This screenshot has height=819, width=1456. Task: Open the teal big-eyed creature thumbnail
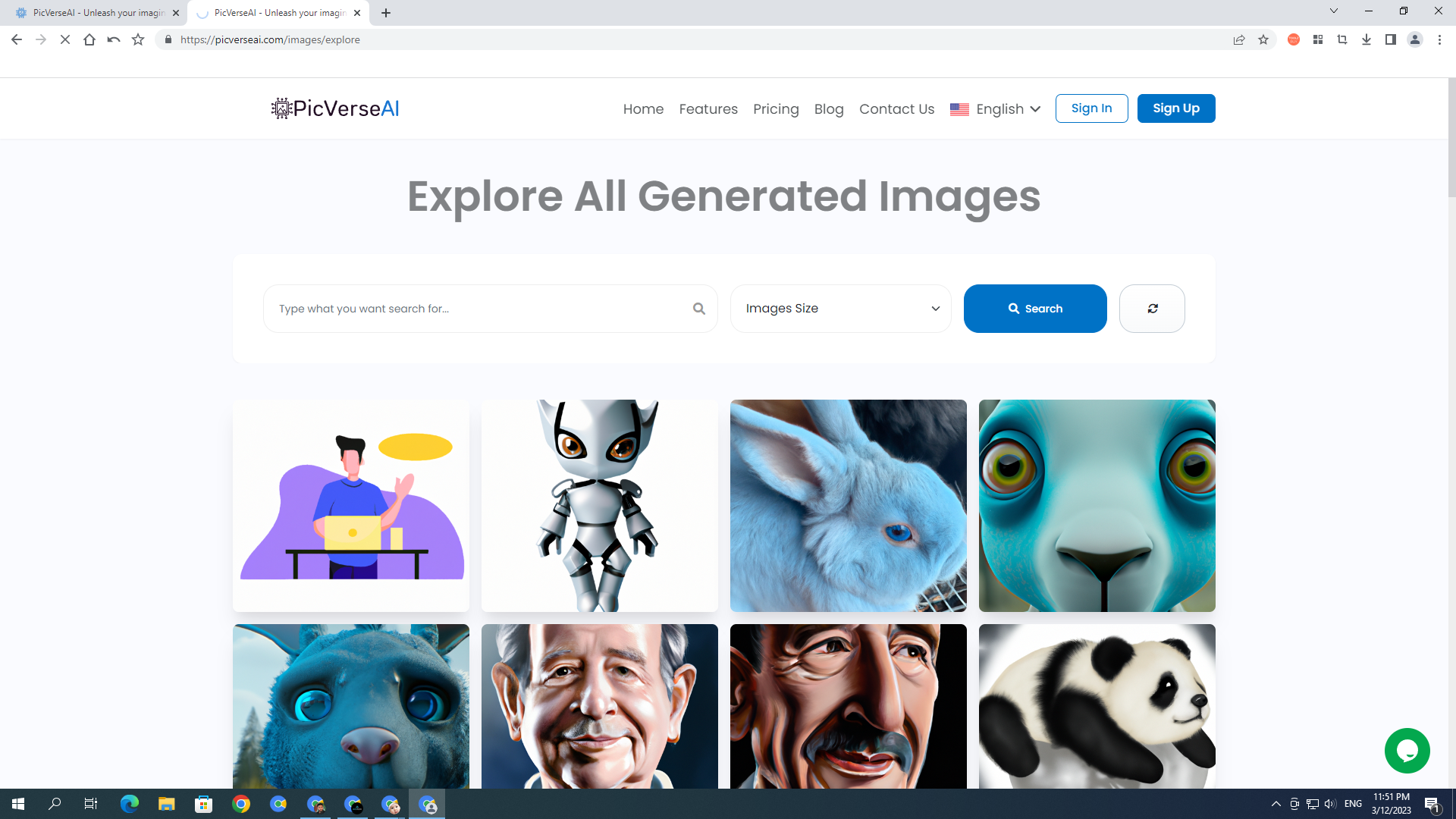pos(1097,506)
